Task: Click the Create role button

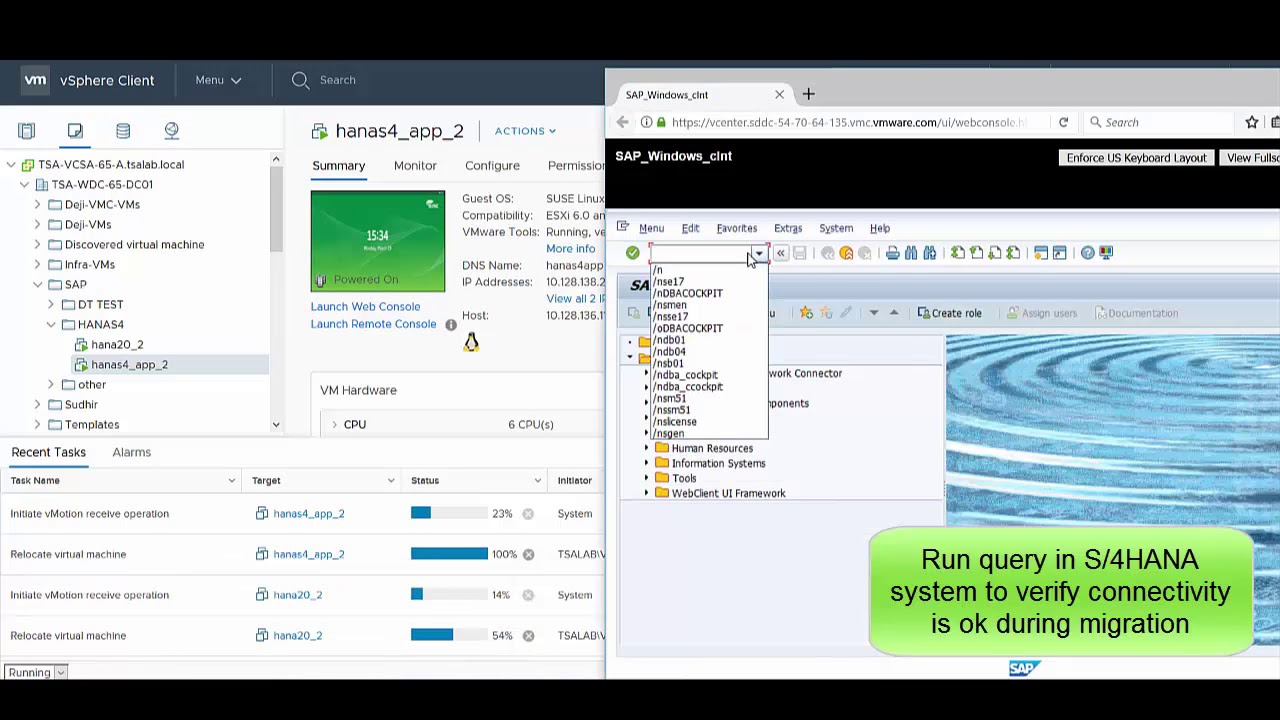Action: tap(949, 313)
